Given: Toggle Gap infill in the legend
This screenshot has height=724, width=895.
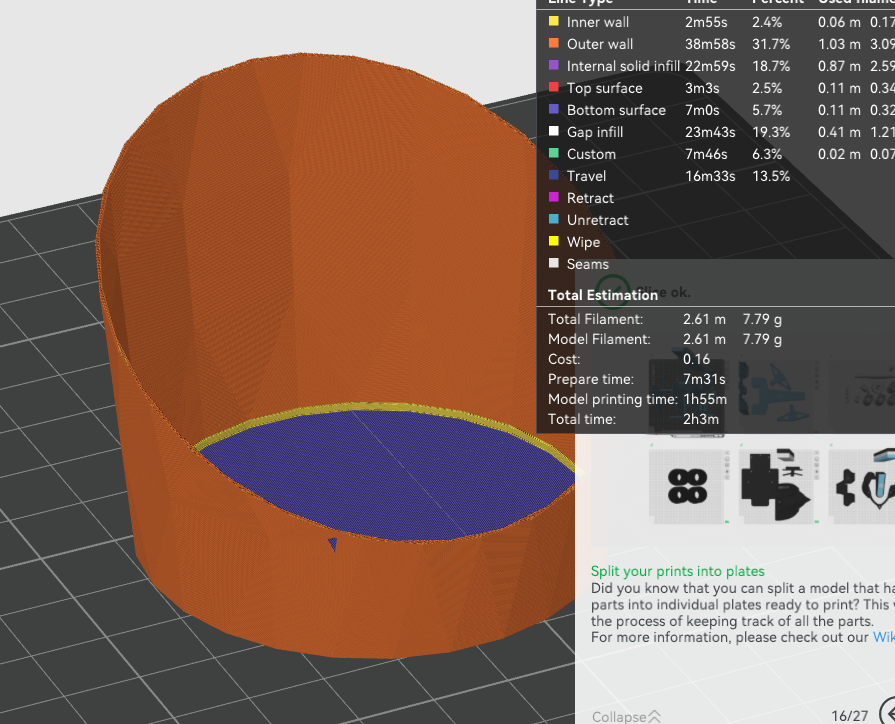Looking at the screenshot, I should click(594, 132).
